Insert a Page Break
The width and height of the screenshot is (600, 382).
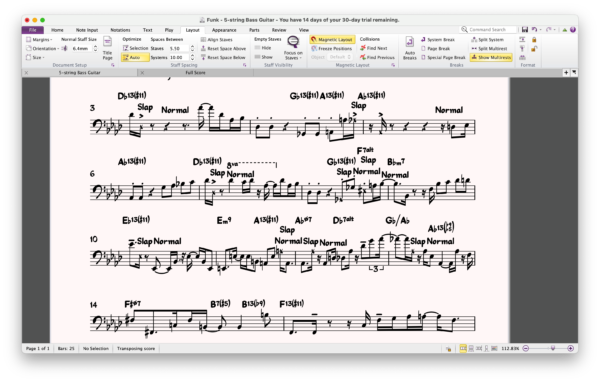tap(436, 49)
